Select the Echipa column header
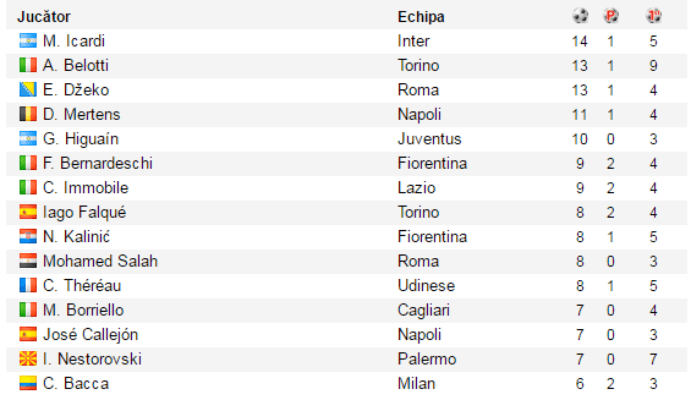Image resolution: width=691 pixels, height=400 pixels. [421, 17]
